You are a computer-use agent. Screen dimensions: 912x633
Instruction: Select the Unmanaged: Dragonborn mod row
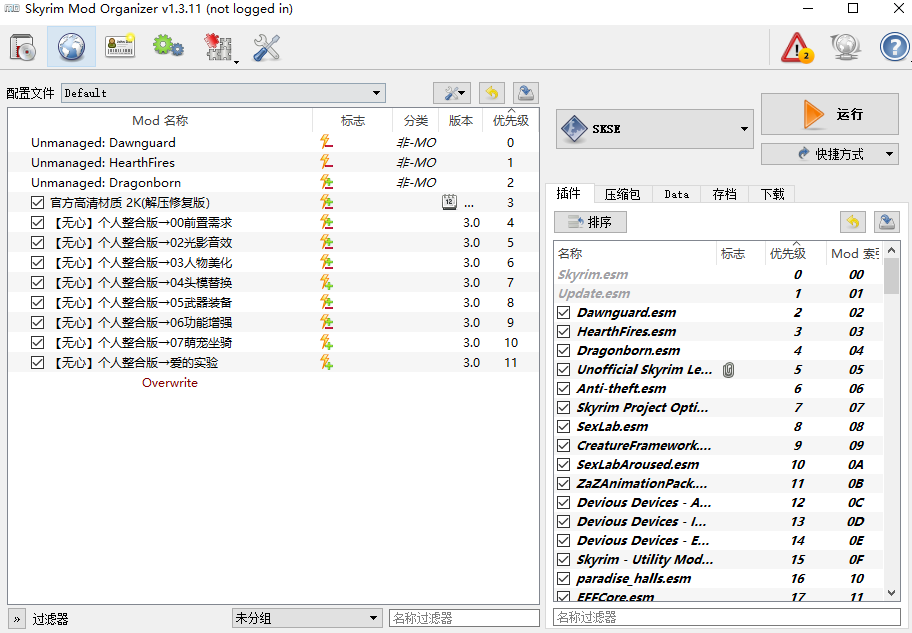[273, 182]
